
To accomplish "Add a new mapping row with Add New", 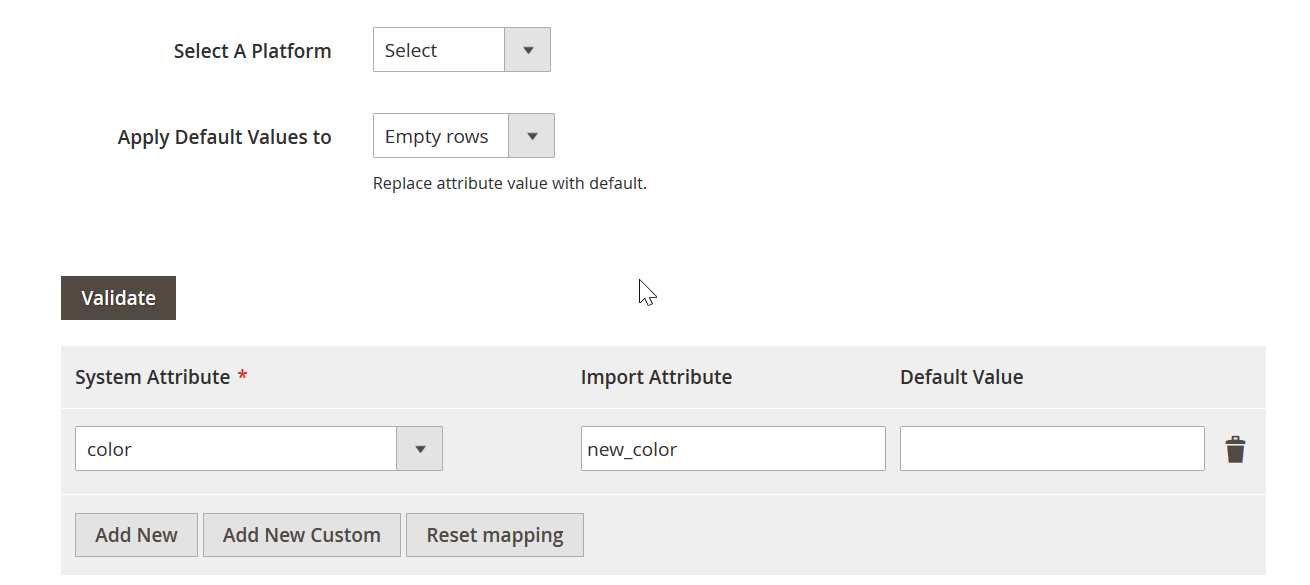I will point(136,535).
